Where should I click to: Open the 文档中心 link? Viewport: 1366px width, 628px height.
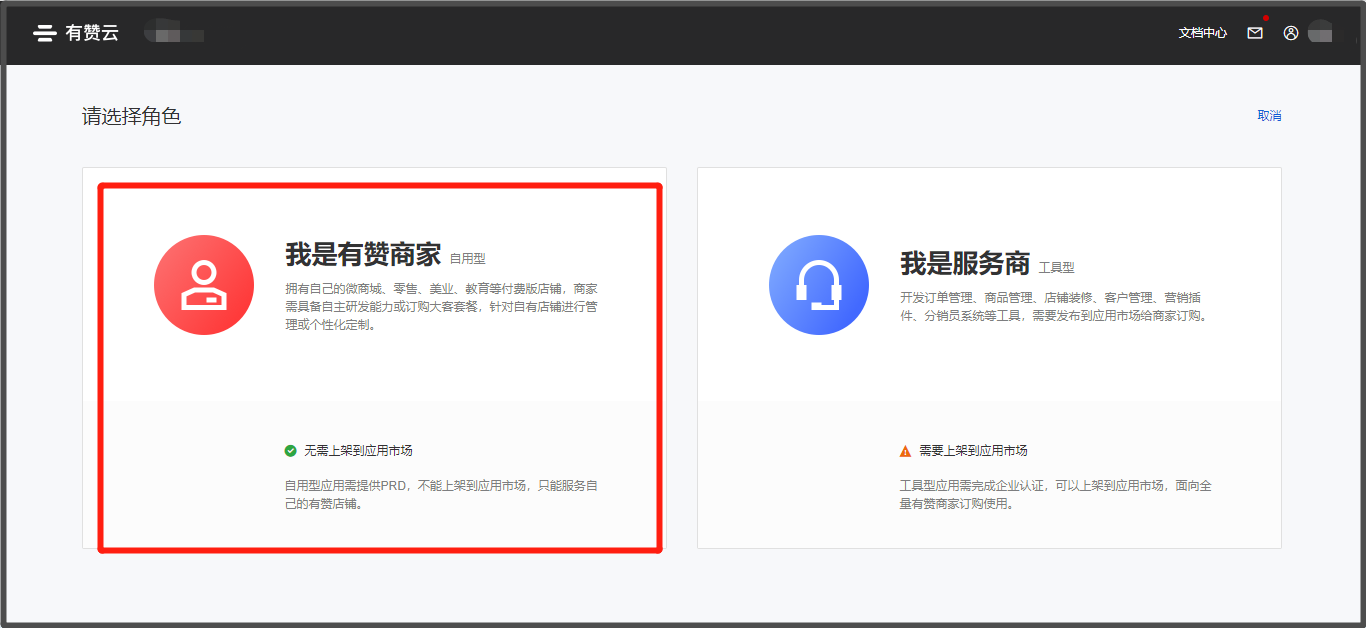(1203, 33)
